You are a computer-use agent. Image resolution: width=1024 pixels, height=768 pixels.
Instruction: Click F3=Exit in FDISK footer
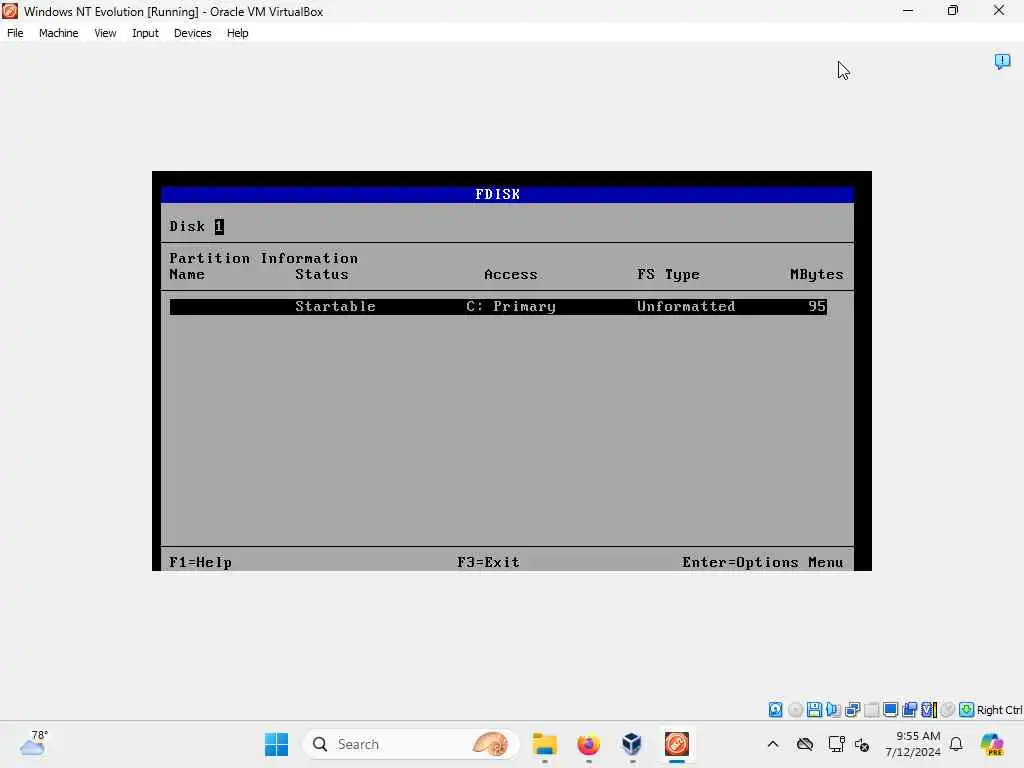pos(488,562)
